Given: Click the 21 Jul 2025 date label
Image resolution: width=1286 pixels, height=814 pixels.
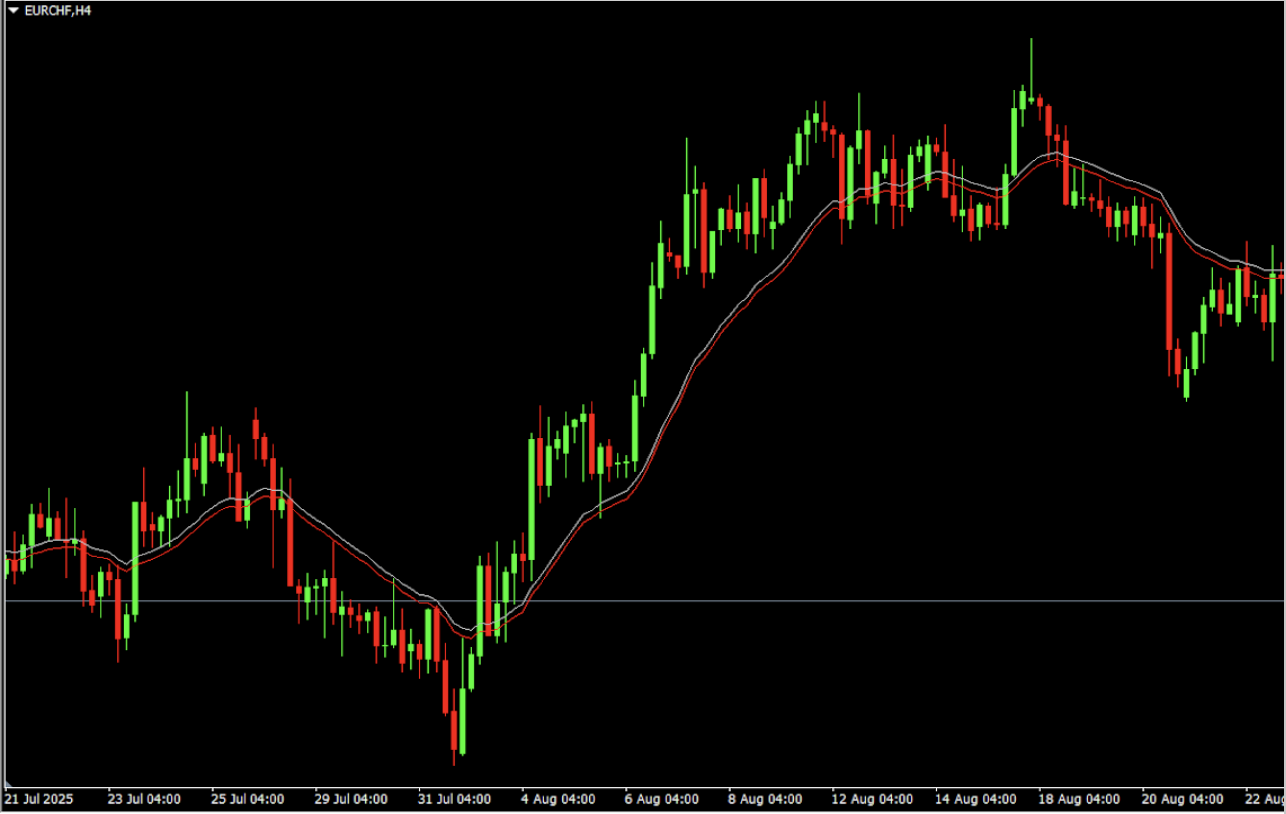Looking at the screenshot, I should (x=40, y=799).
